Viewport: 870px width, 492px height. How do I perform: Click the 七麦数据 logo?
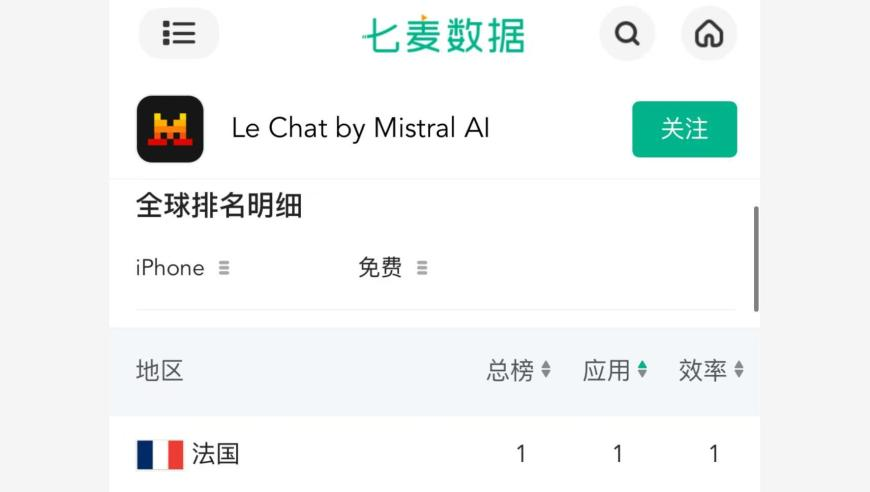tap(443, 34)
